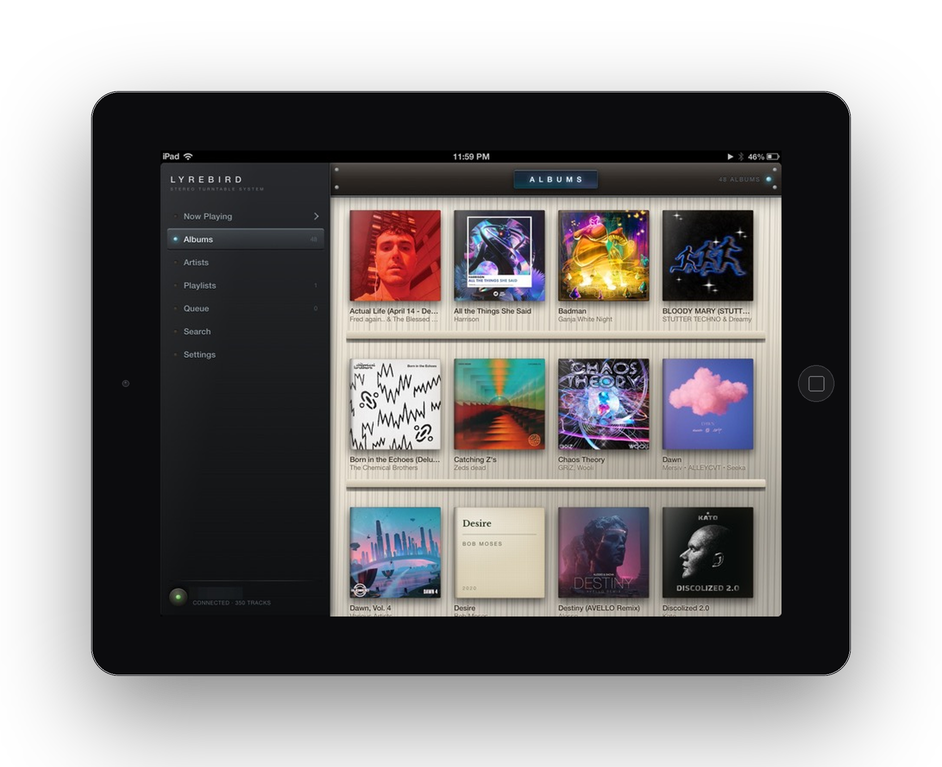Viewport: 942px width, 767px height.
Task: Click the 'Catching Z's' title text
Action: (475, 459)
